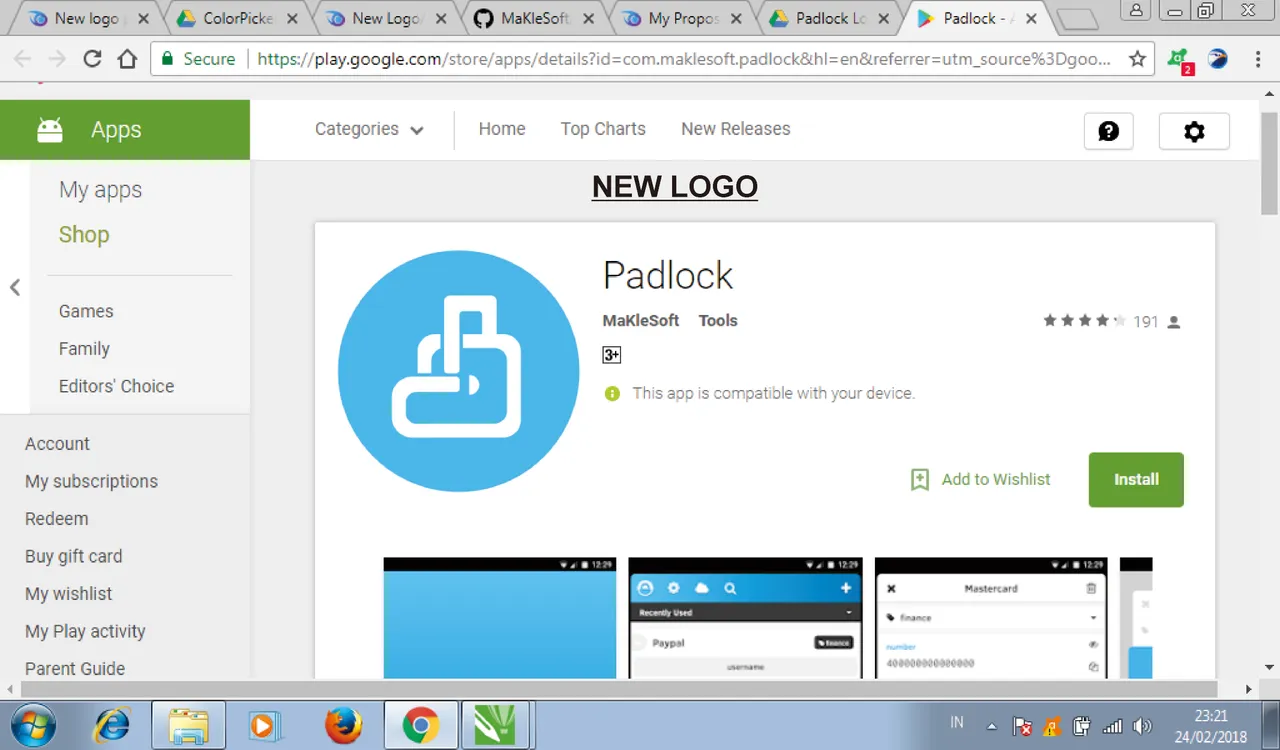The width and height of the screenshot is (1280, 750).
Task: Show hidden tray icons arrow
Action: click(x=991, y=727)
